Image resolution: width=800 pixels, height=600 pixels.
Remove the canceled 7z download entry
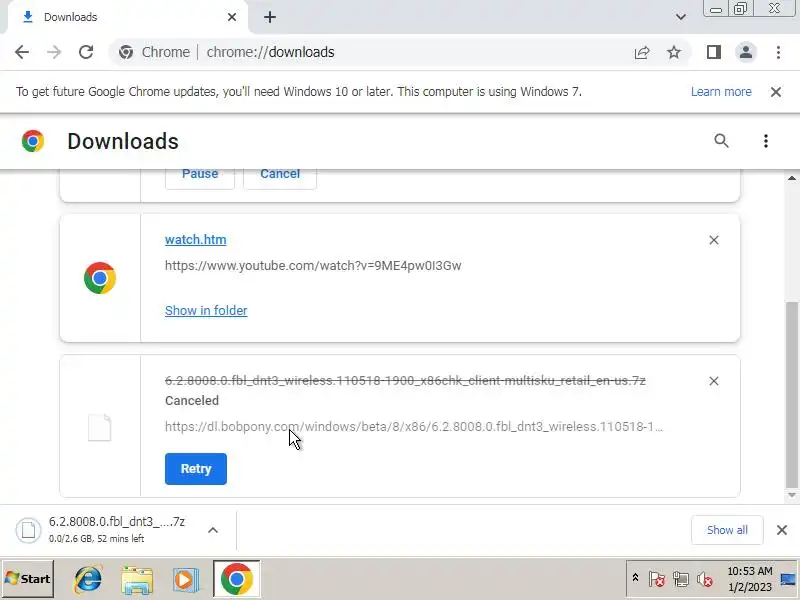714,381
